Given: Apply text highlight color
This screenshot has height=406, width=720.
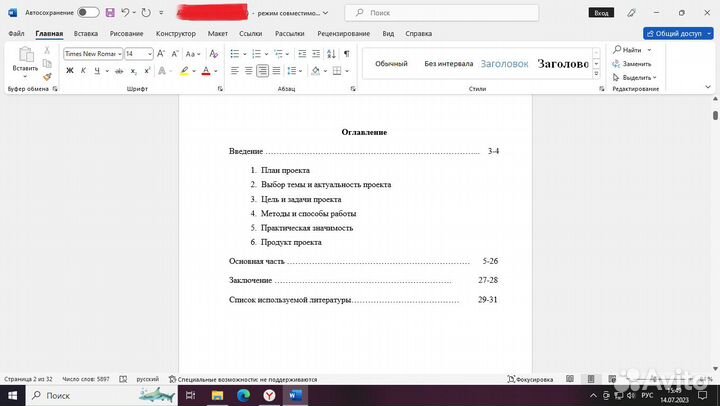Looking at the screenshot, I should point(184,71).
